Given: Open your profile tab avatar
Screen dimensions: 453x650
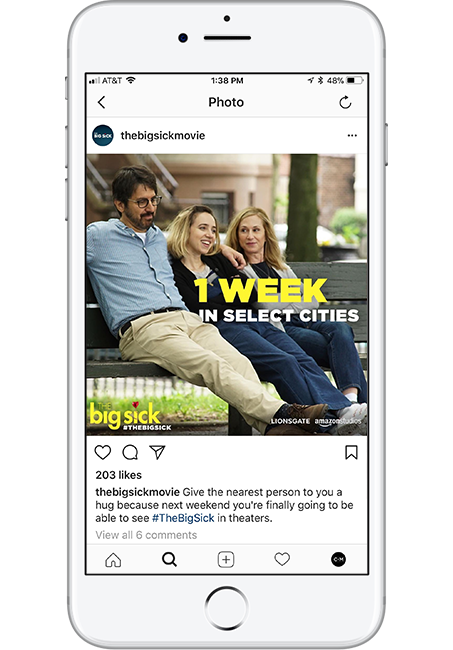Looking at the screenshot, I should tap(338, 560).
